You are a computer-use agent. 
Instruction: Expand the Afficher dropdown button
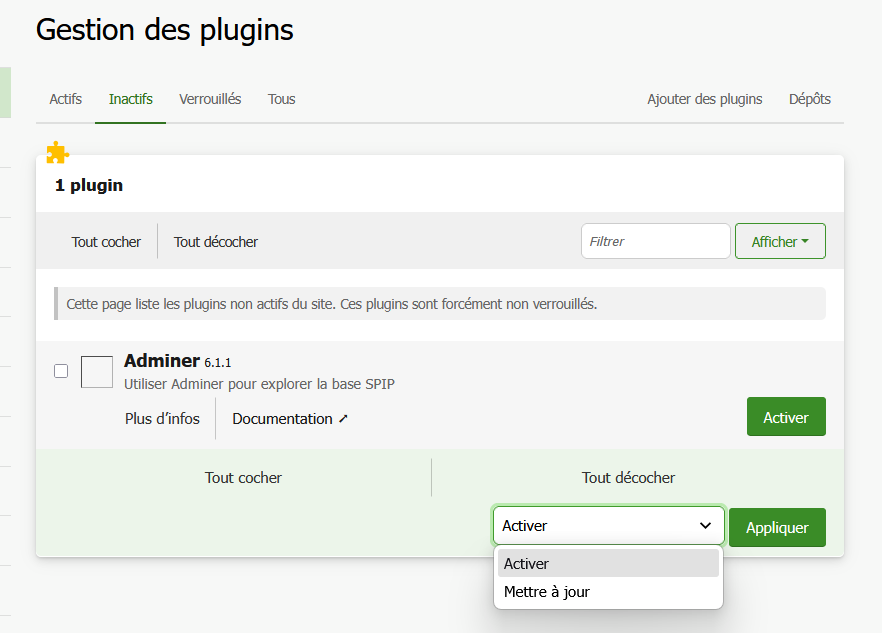(x=780, y=242)
